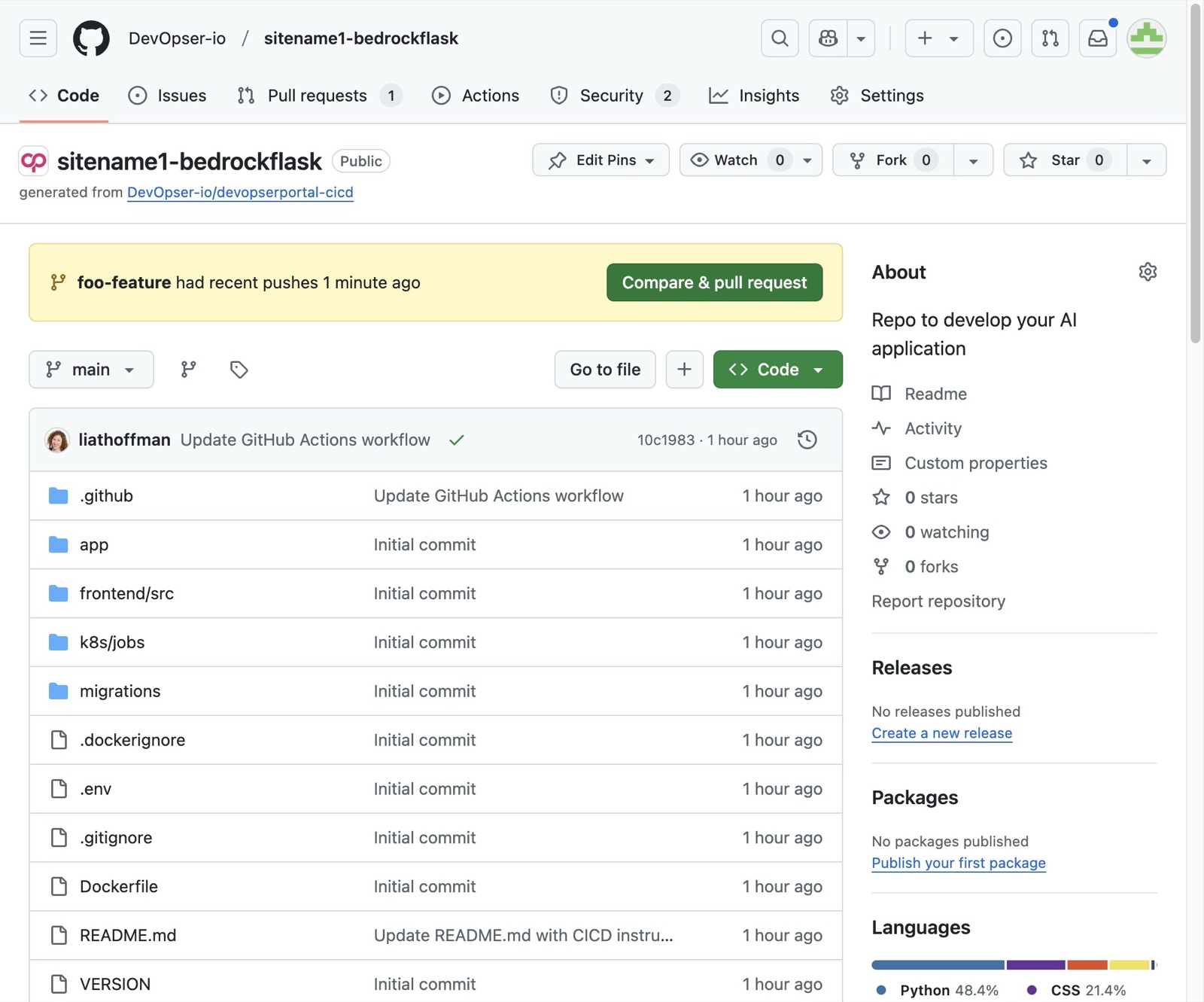Image resolution: width=1204 pixels, height=1002 pixels.
Task: Open the VERSION file
Action: coord(115,984)
